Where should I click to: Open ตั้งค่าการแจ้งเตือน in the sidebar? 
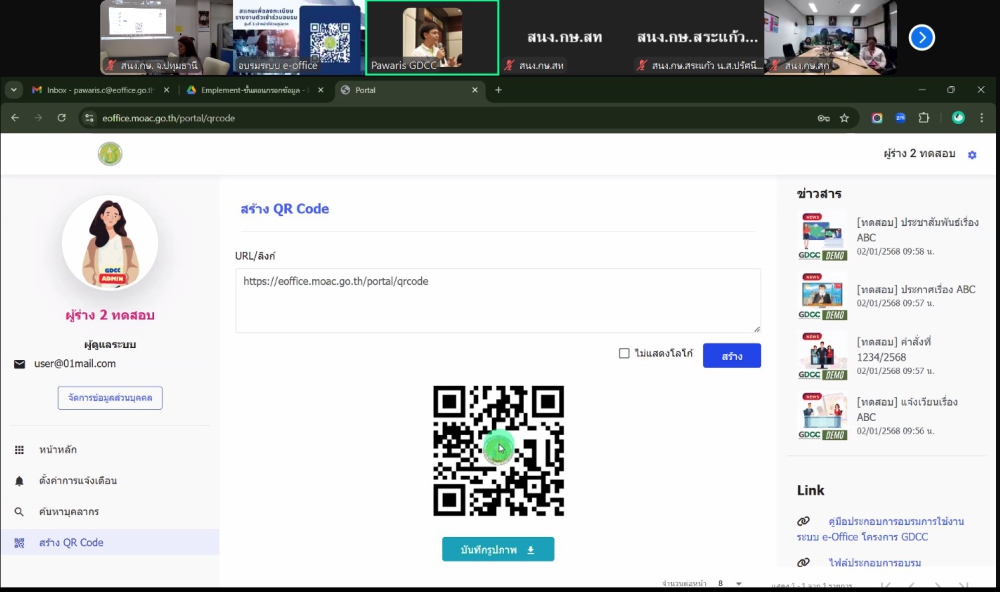tap(78, 481)
